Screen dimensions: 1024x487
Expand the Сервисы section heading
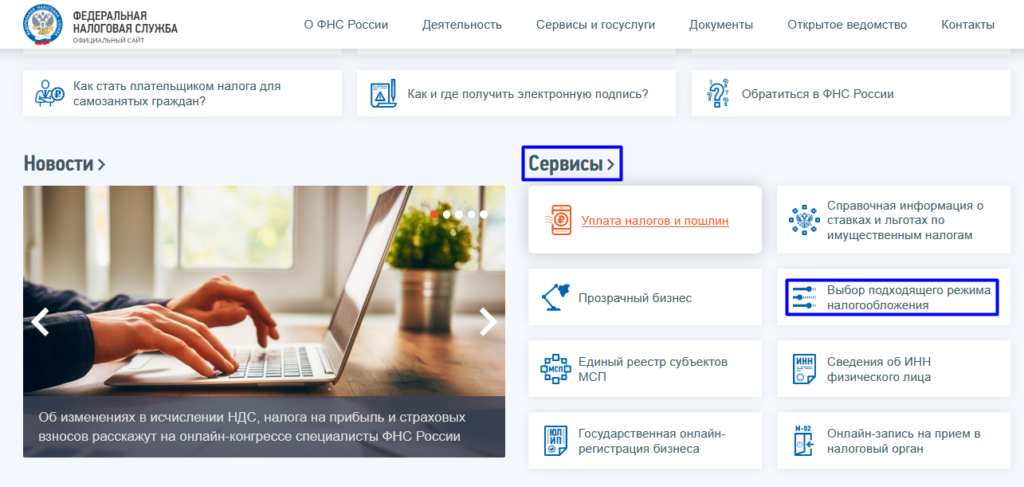(571, 164)
